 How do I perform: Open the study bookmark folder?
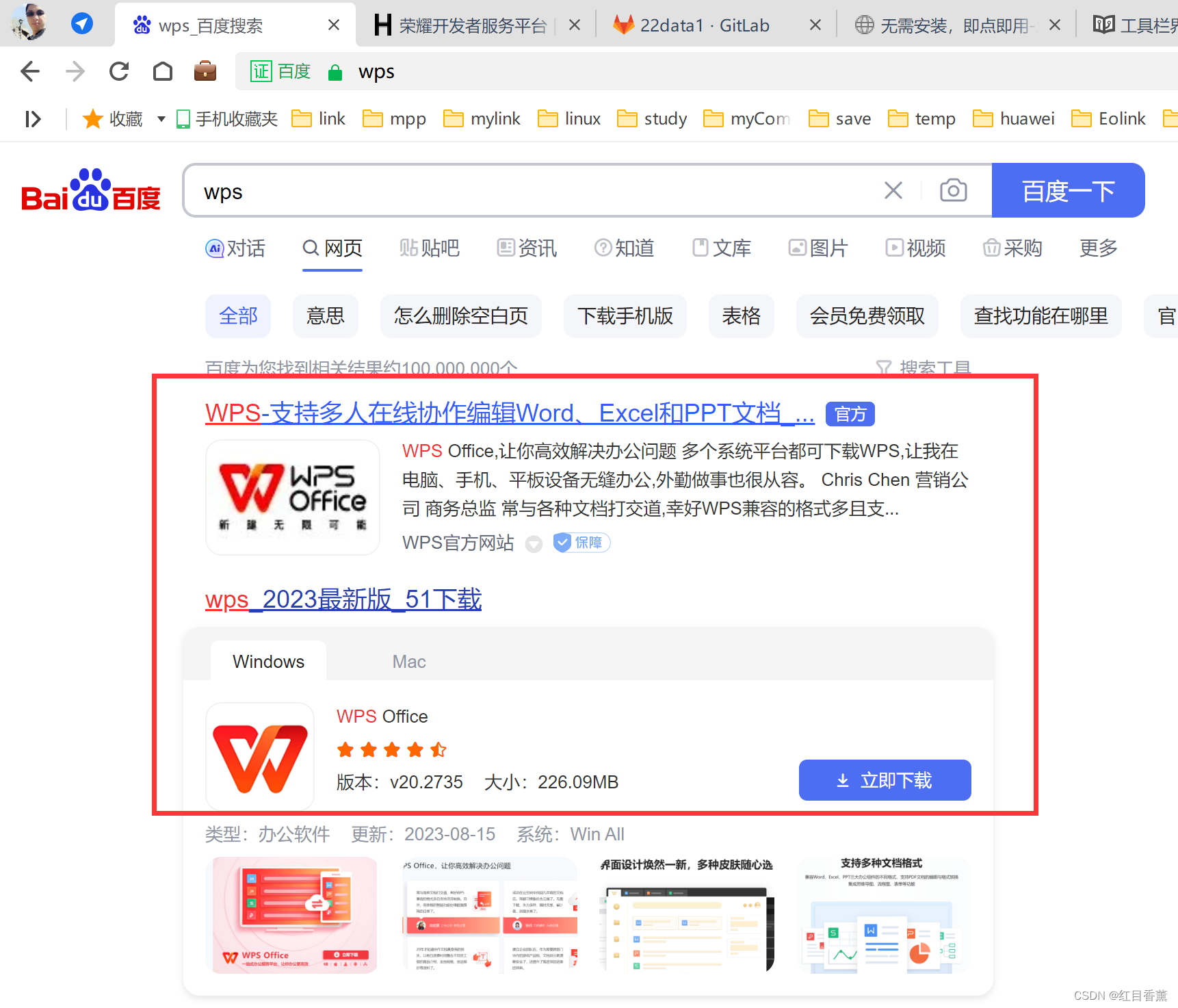point(652,119)
